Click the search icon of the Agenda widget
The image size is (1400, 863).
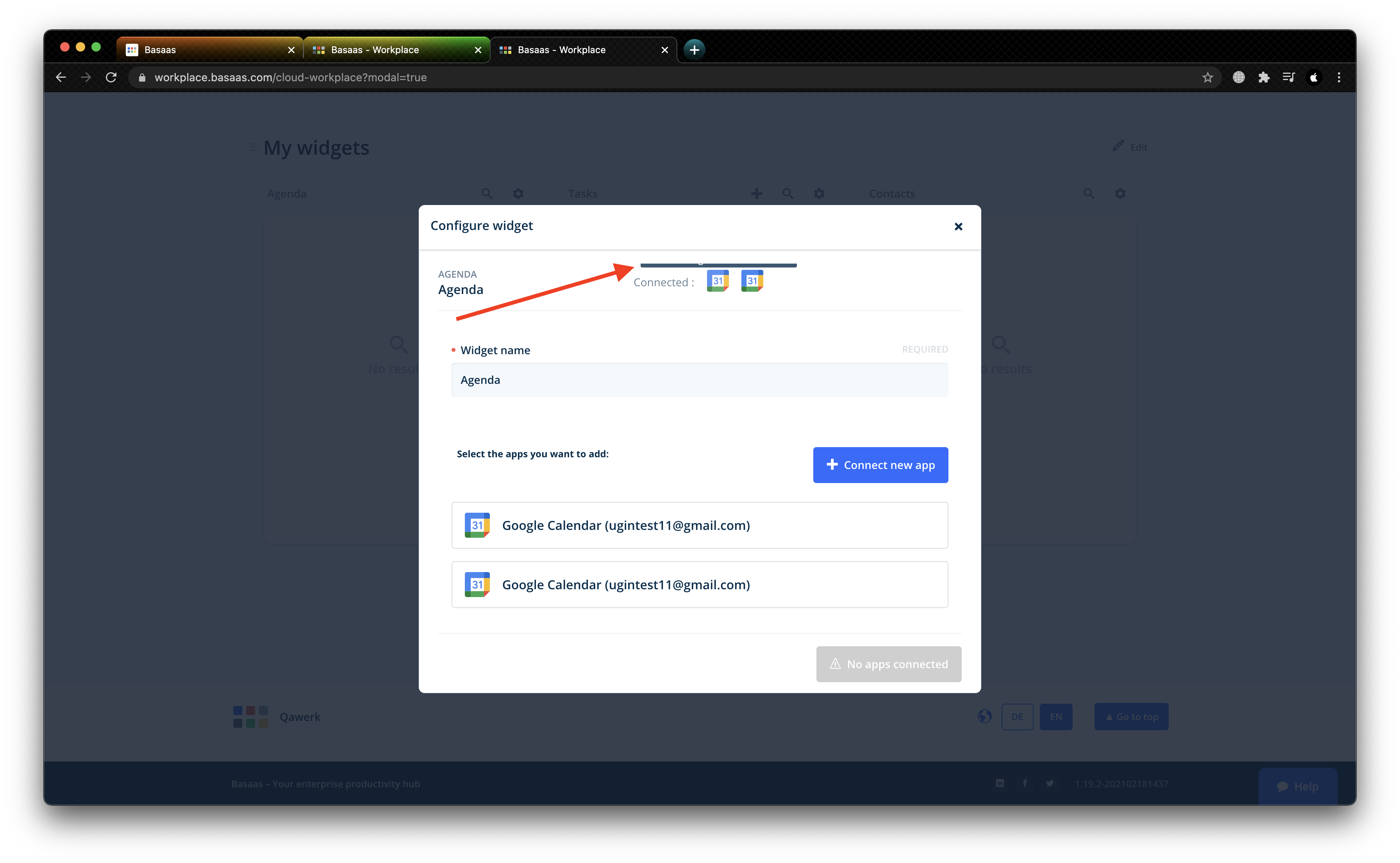[x=486, y=193]
